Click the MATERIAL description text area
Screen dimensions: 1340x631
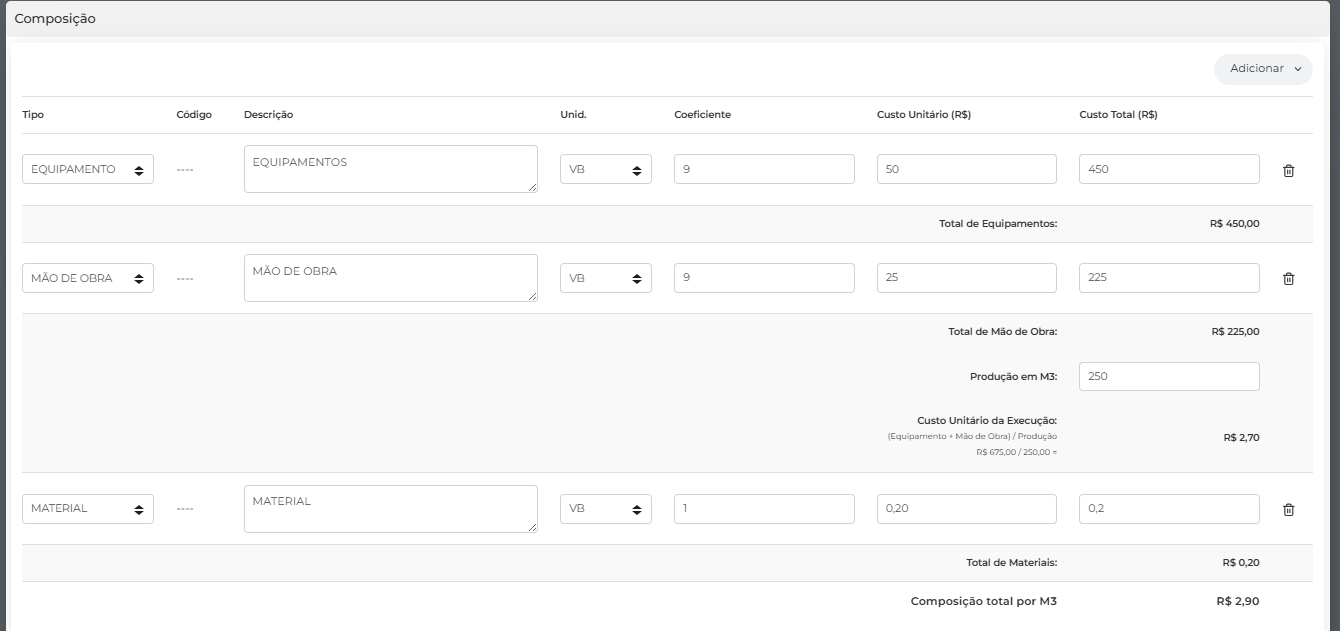(x=390, y=508)
